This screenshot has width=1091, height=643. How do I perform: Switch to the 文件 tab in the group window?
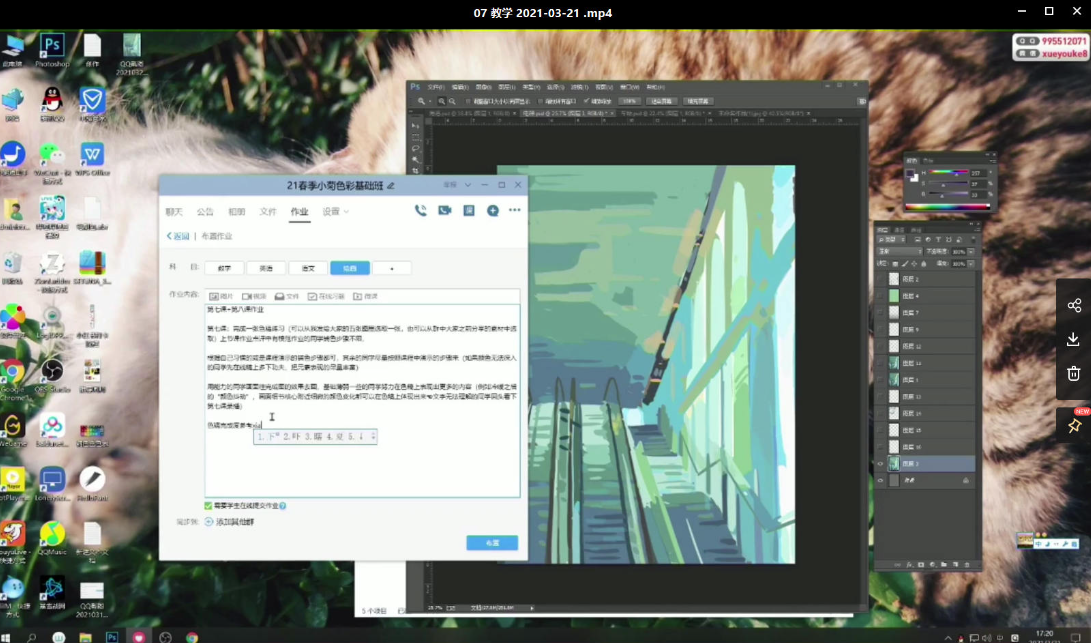[268, 212]
